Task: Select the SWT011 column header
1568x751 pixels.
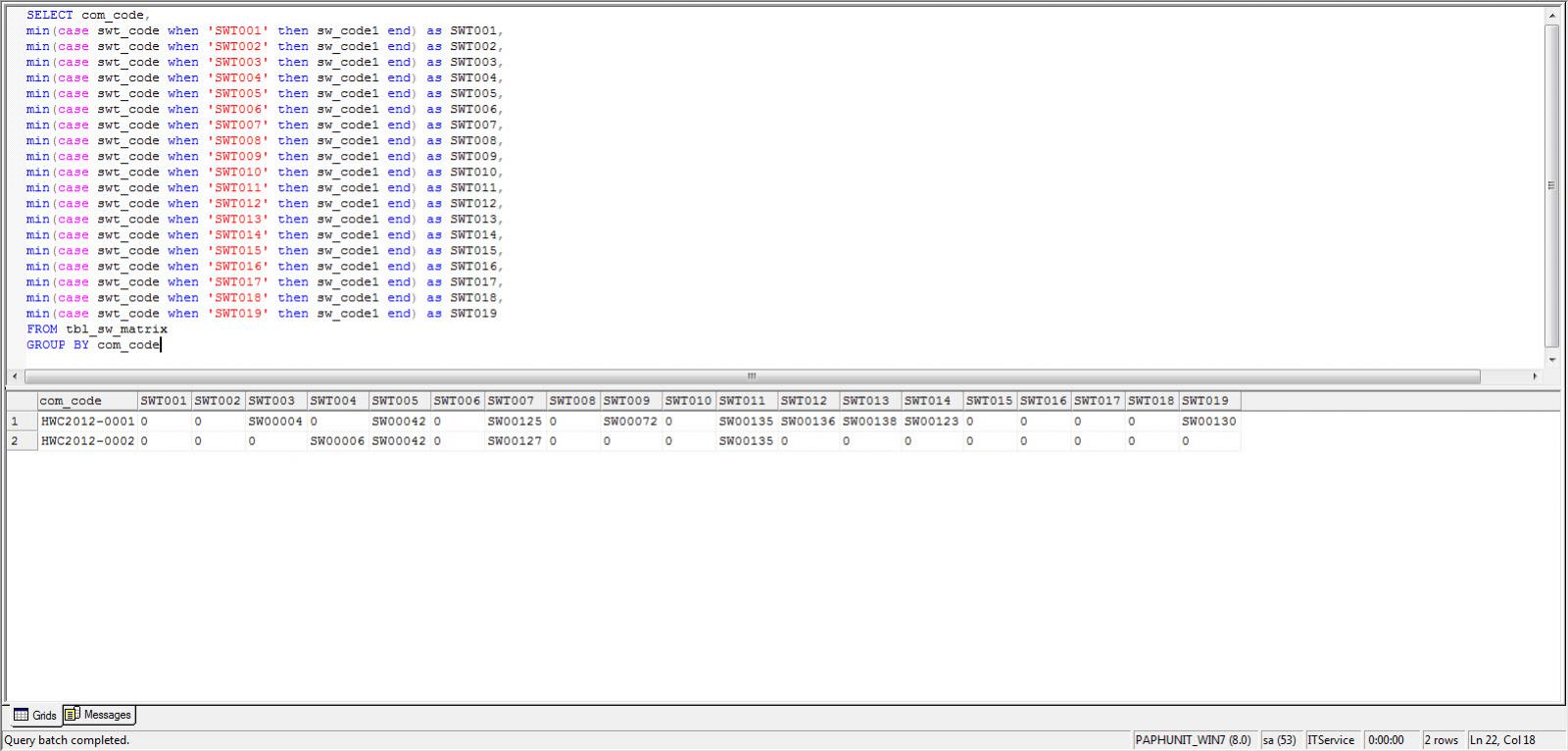Action: point(747,401)
